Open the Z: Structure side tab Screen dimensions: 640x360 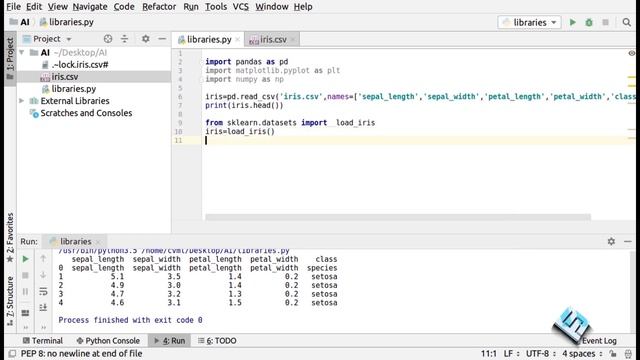pyautogui.click(x=10, y=301)
